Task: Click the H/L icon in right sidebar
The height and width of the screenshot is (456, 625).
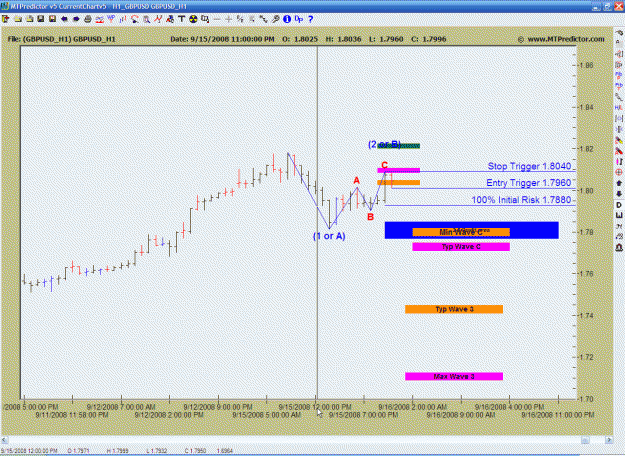Action: point(619,108)
